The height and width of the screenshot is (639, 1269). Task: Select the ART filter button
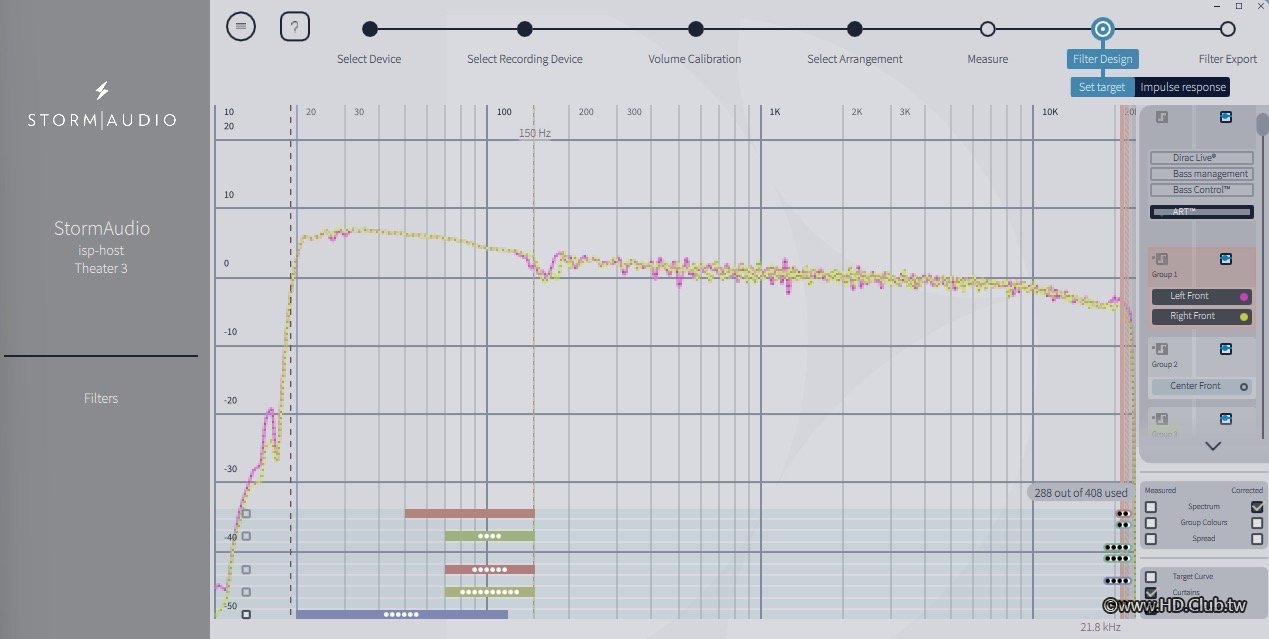point(1201,212)
